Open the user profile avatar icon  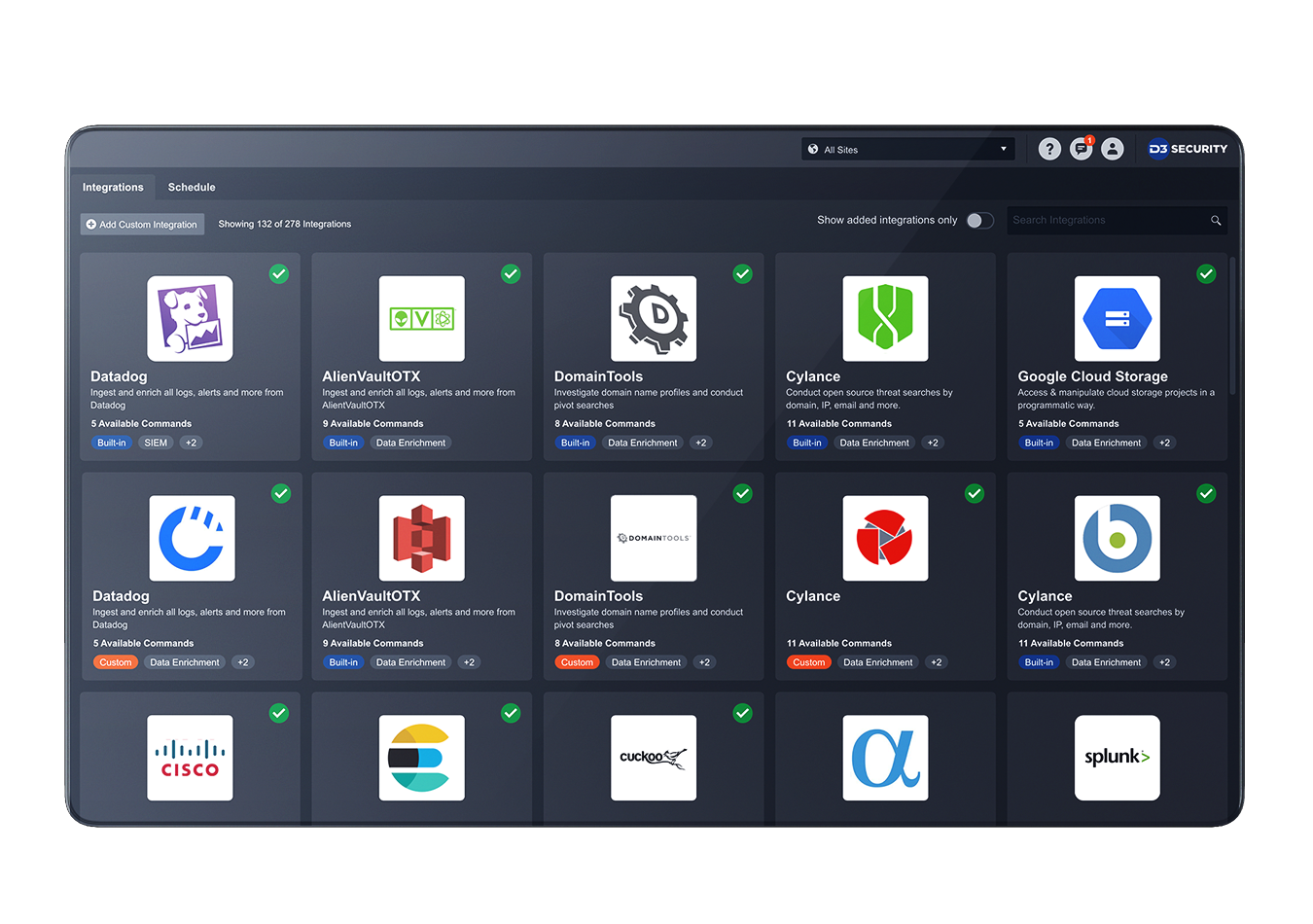[x=1113, y=149]
